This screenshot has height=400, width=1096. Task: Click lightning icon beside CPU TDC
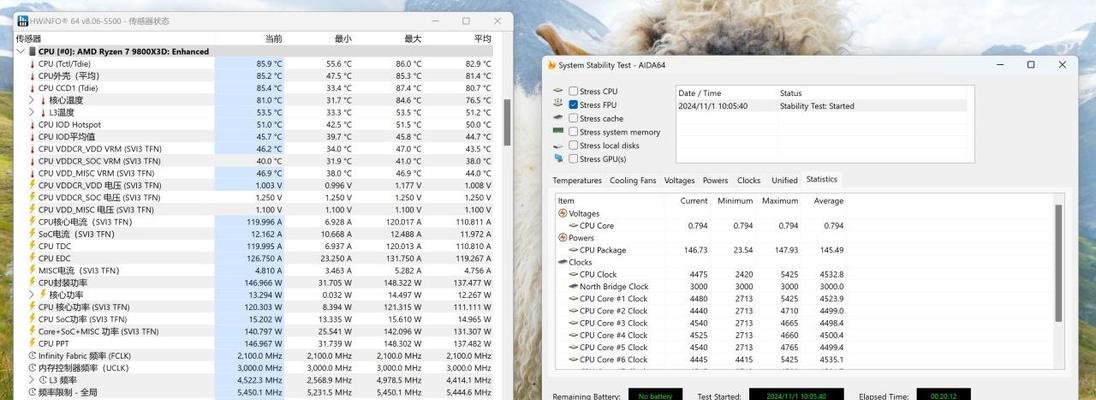point(32,246)
